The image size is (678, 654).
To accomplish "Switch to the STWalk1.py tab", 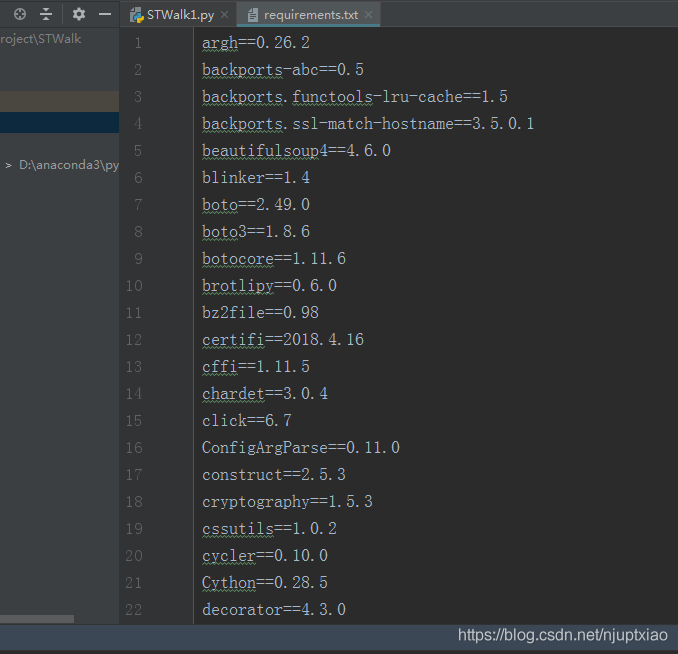I will (x=179, y=15).
